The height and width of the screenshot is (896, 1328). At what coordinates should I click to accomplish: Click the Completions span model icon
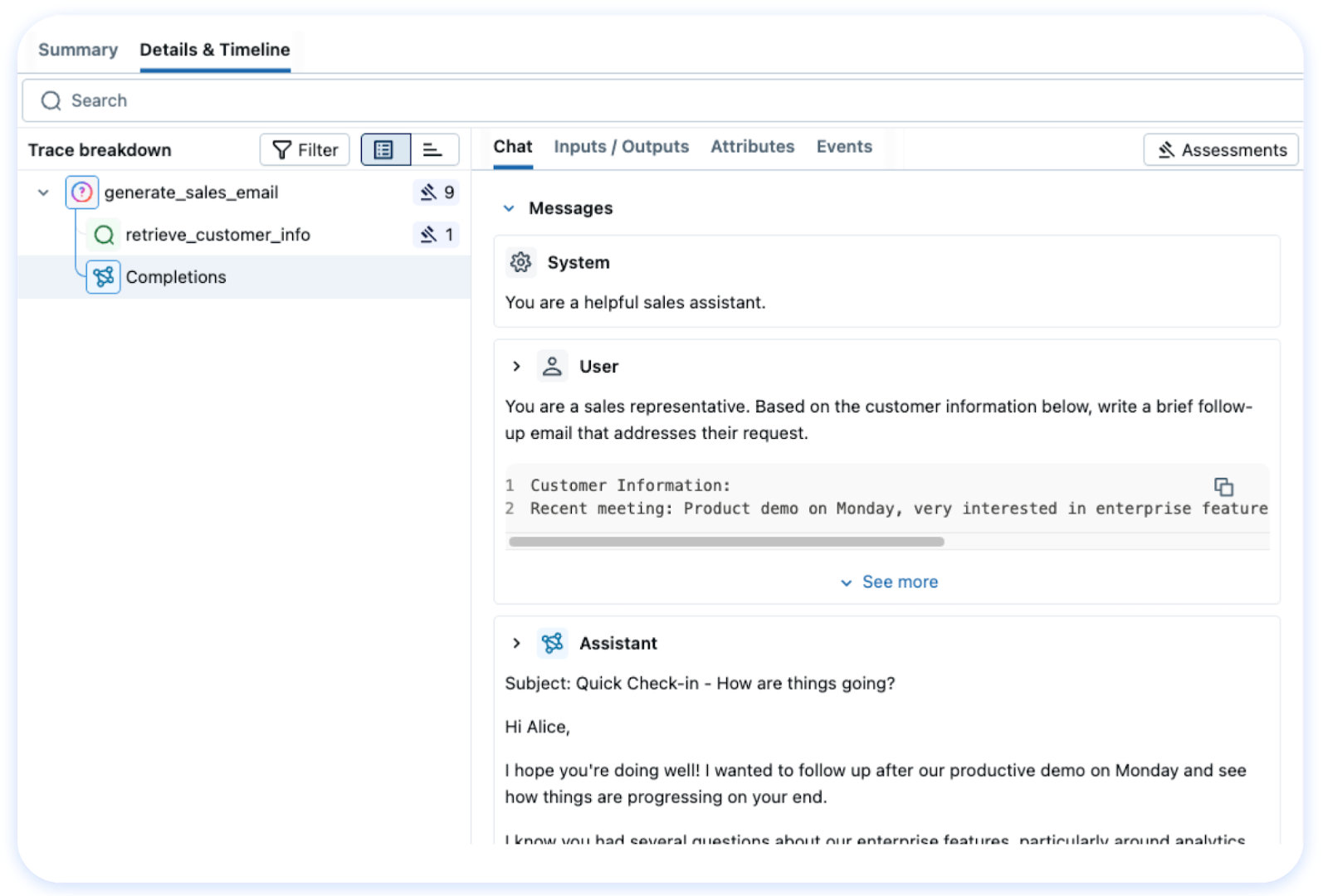pos(104,277)
